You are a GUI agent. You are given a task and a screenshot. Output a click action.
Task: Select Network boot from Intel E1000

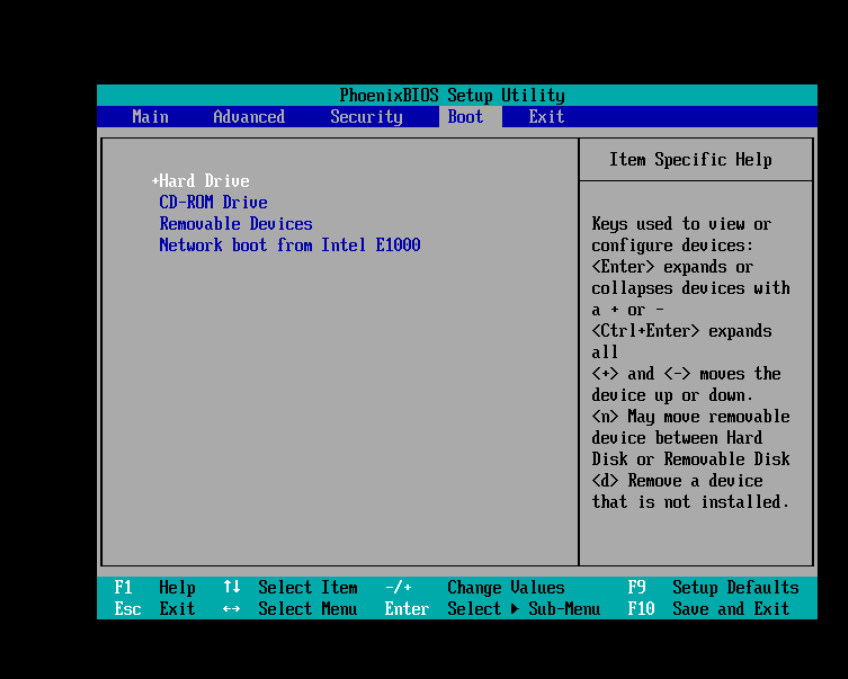pos(290,245)
